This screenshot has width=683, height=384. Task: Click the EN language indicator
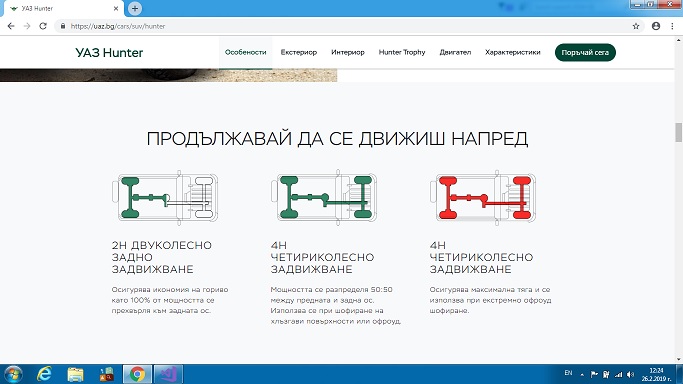568,373
